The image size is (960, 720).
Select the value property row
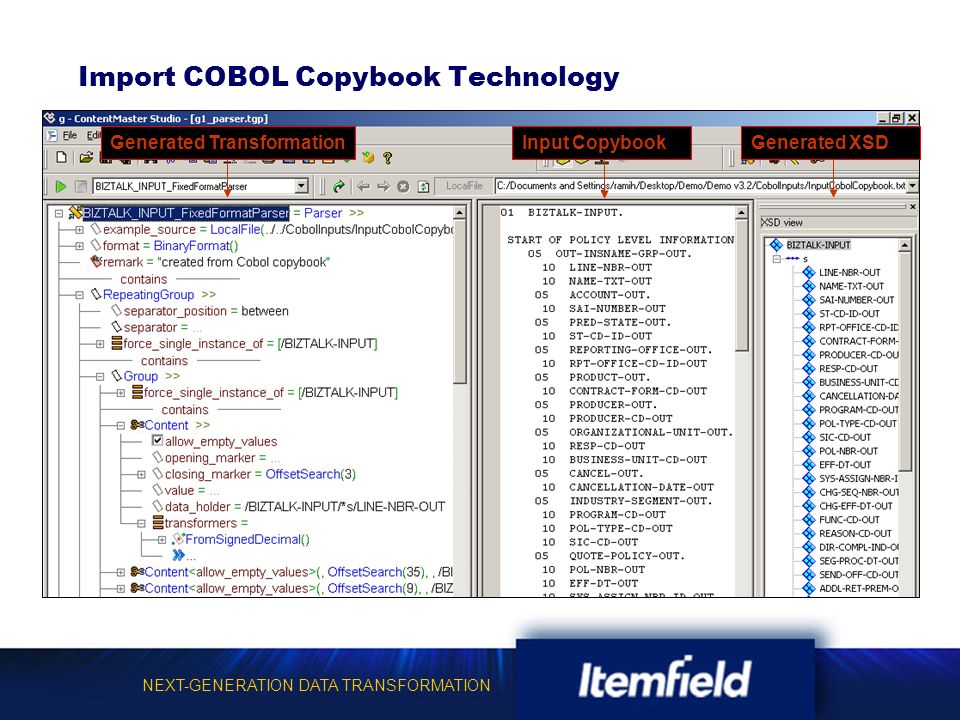(x=185, y=490)
